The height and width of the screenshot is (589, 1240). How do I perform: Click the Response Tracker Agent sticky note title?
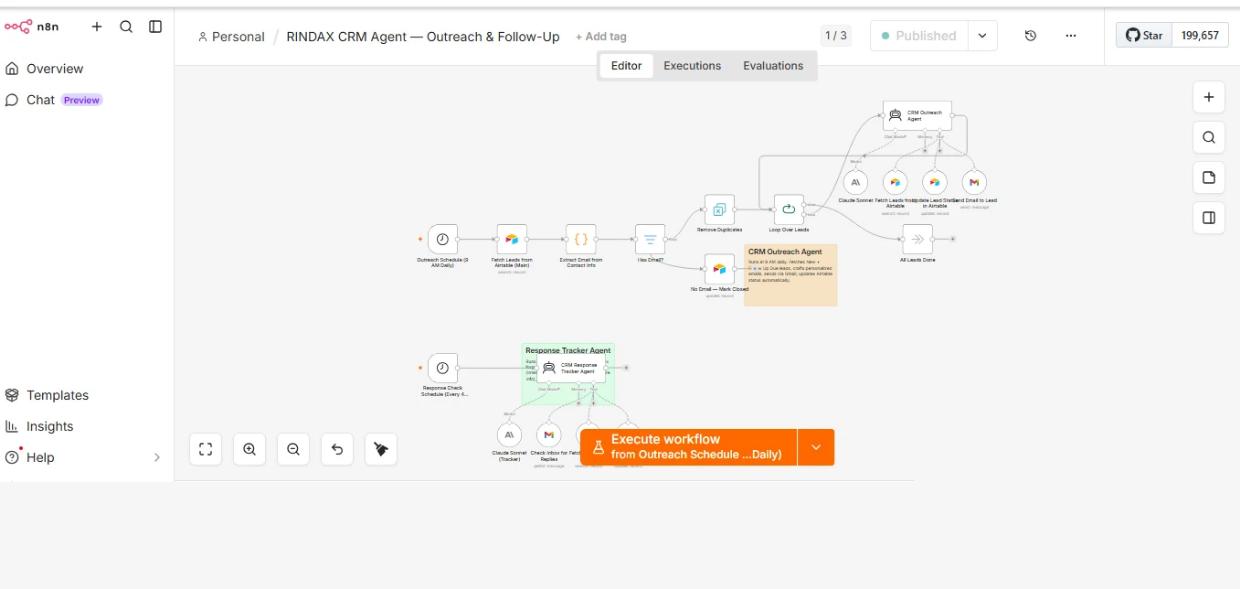[568, 351]
